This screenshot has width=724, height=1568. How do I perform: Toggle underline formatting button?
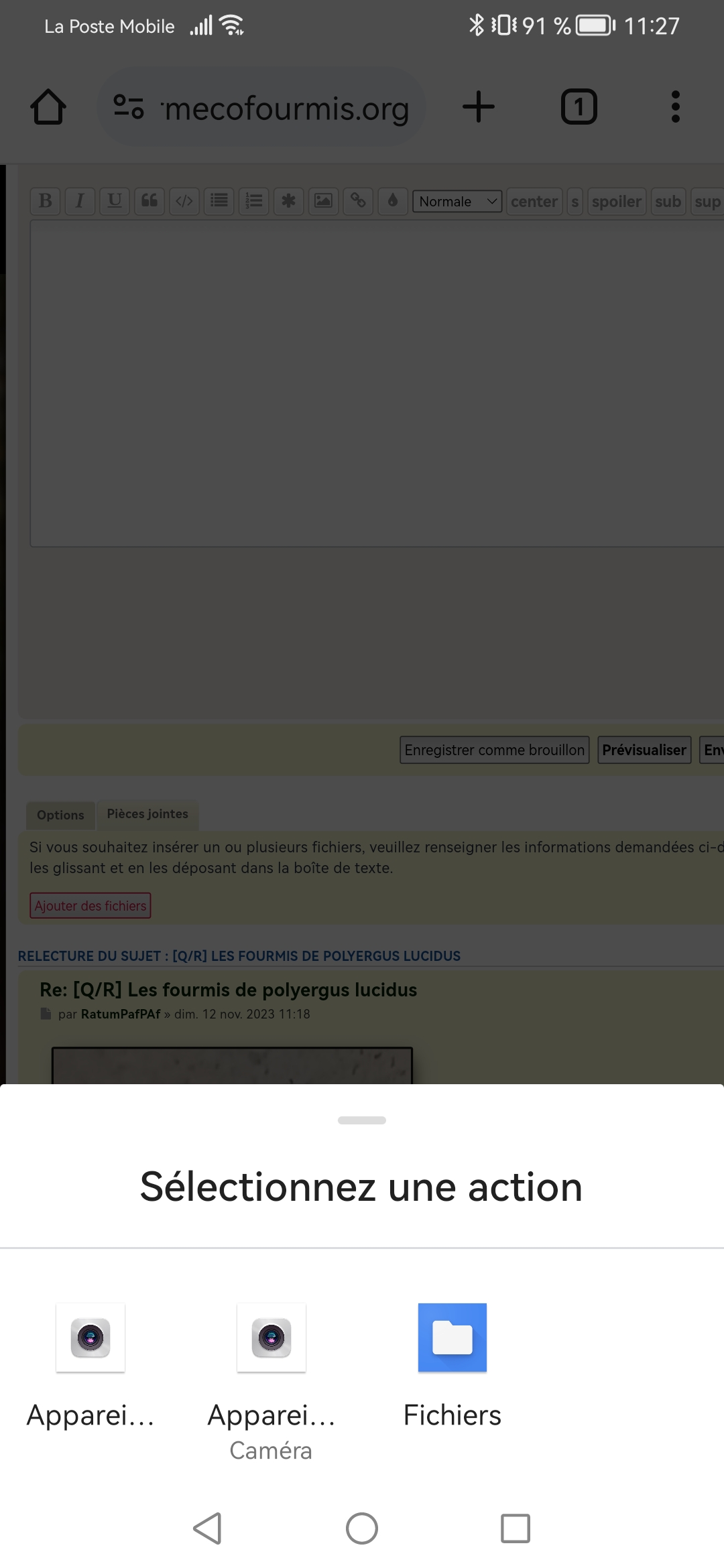115,201
